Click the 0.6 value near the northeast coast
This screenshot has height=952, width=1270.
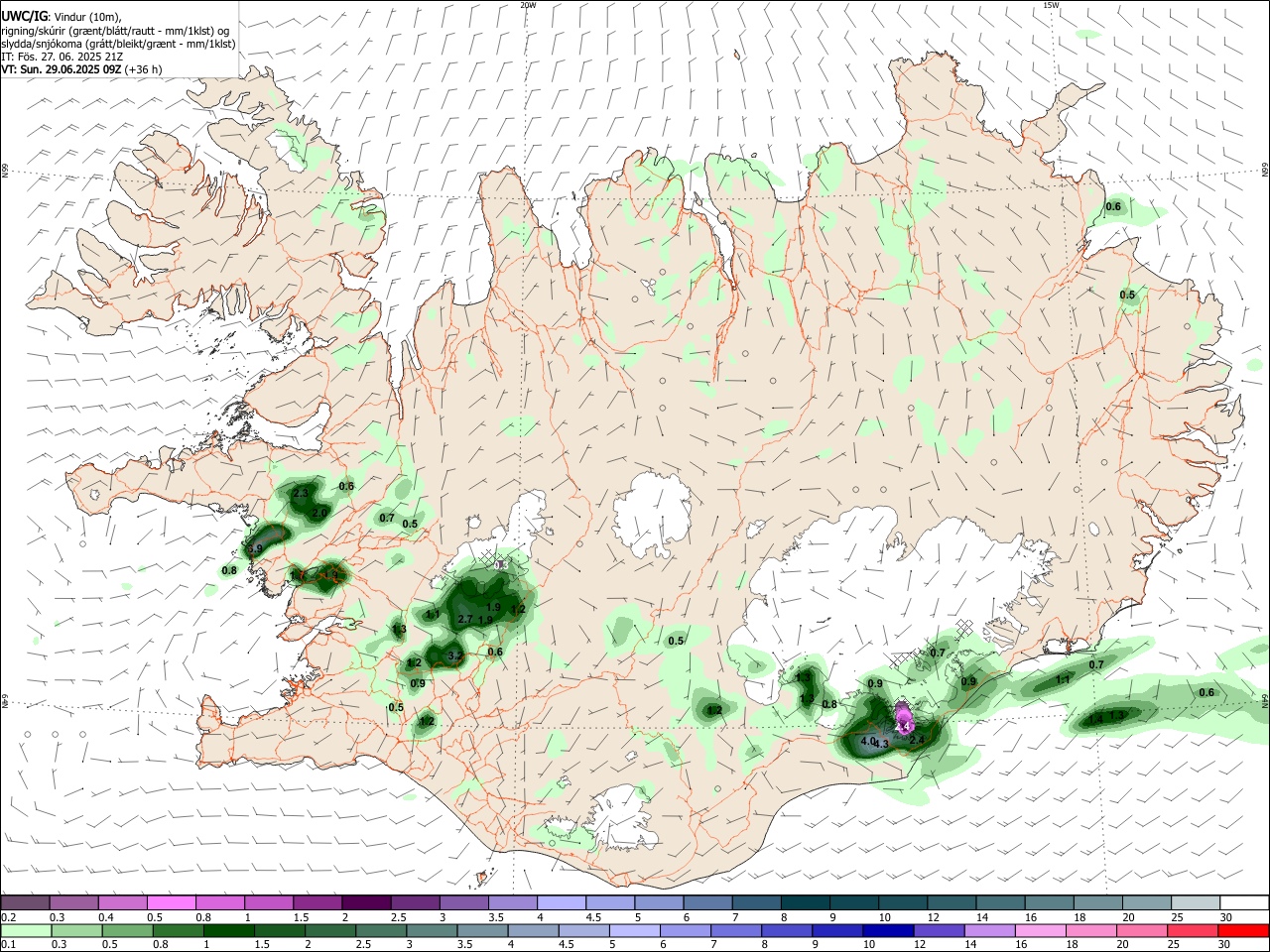1113,206
